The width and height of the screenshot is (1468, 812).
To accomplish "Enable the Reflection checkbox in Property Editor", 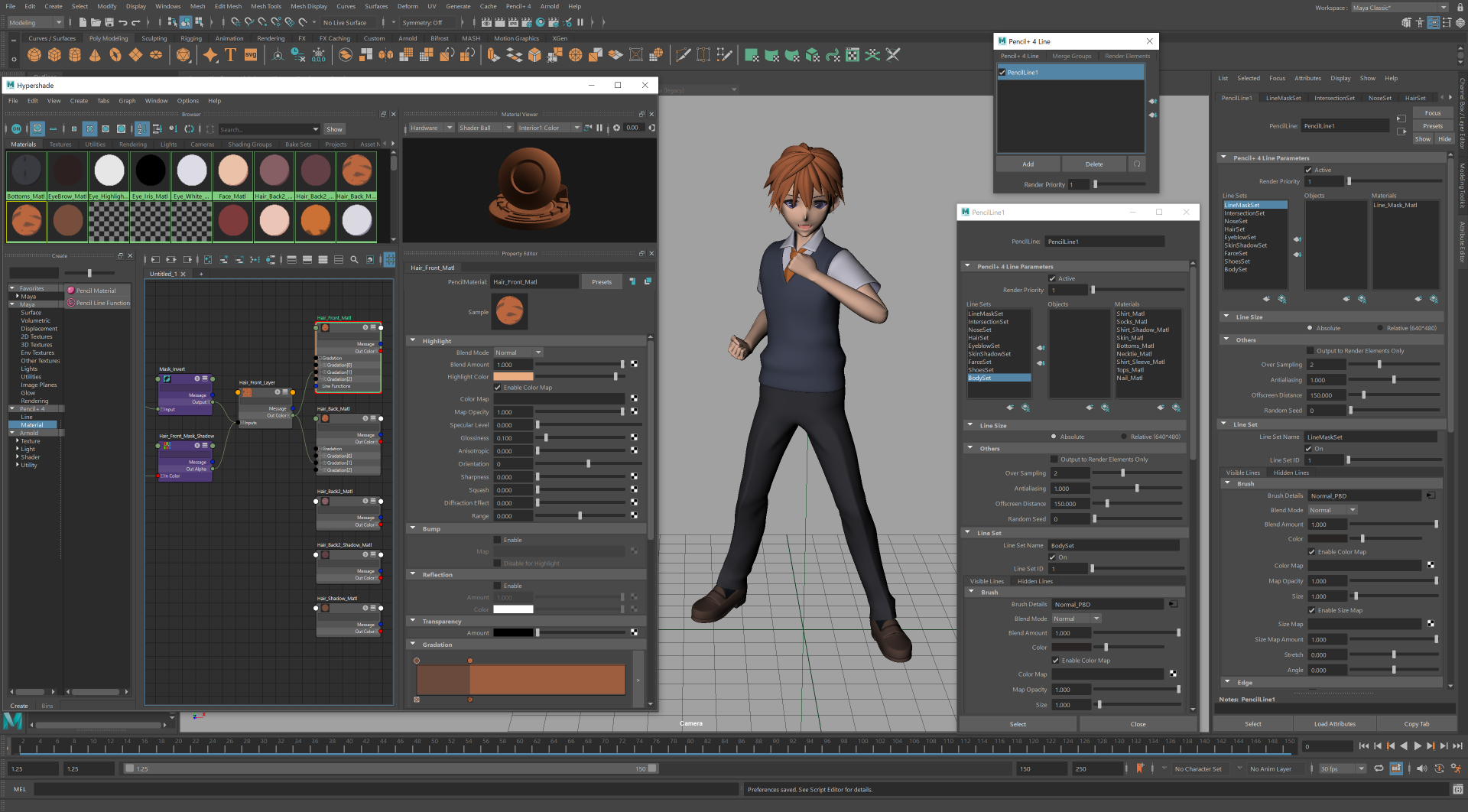I will pos(498,586).
